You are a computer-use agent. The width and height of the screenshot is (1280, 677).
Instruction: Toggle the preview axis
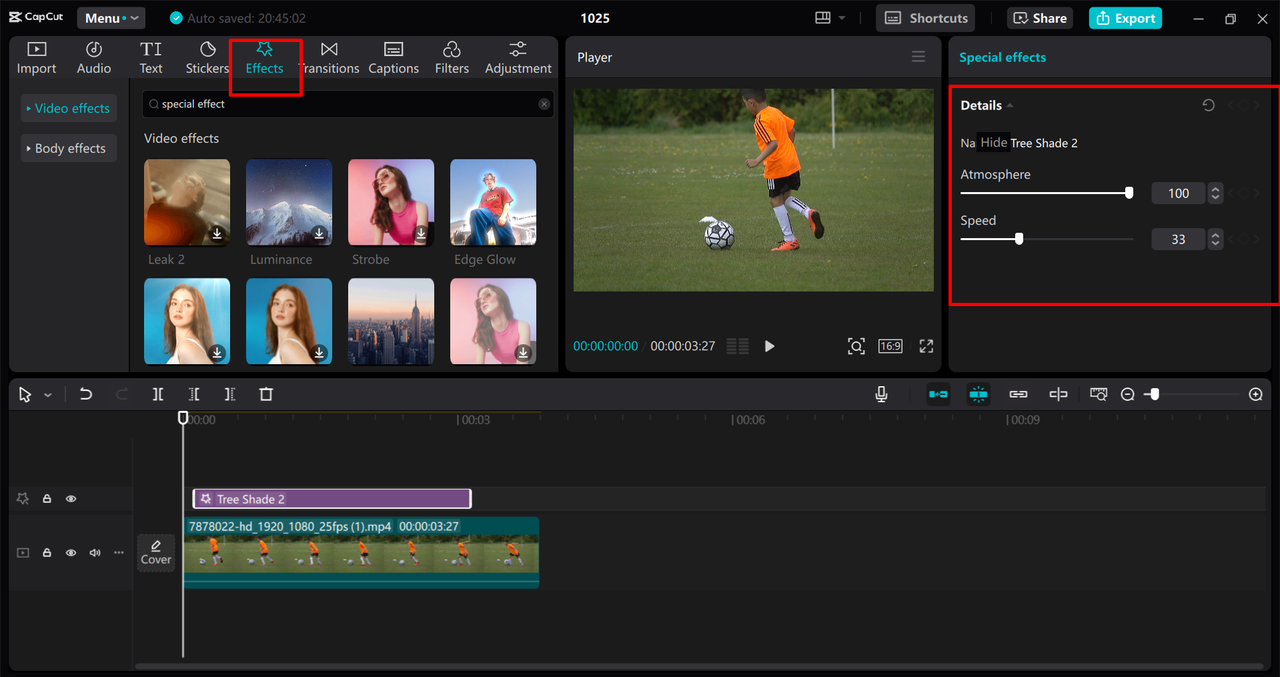click(1058, 394)
